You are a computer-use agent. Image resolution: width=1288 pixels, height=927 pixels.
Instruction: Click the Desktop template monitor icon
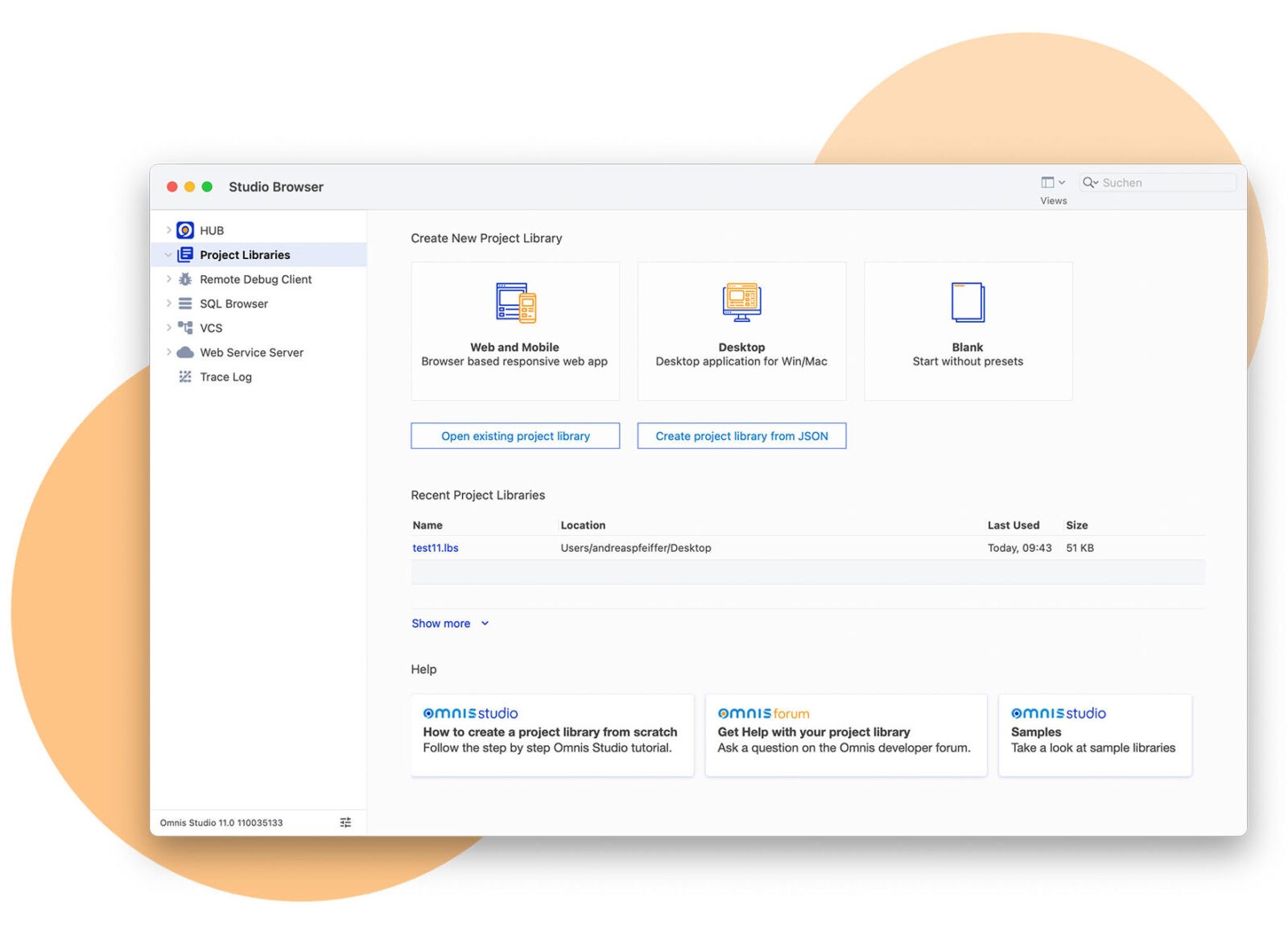pos(741,302)
